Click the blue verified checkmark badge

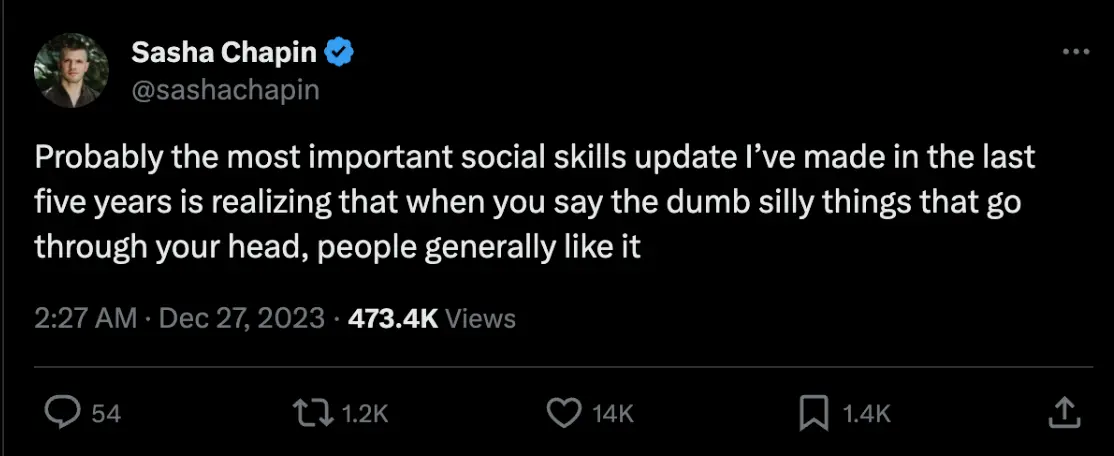(342, 52)
